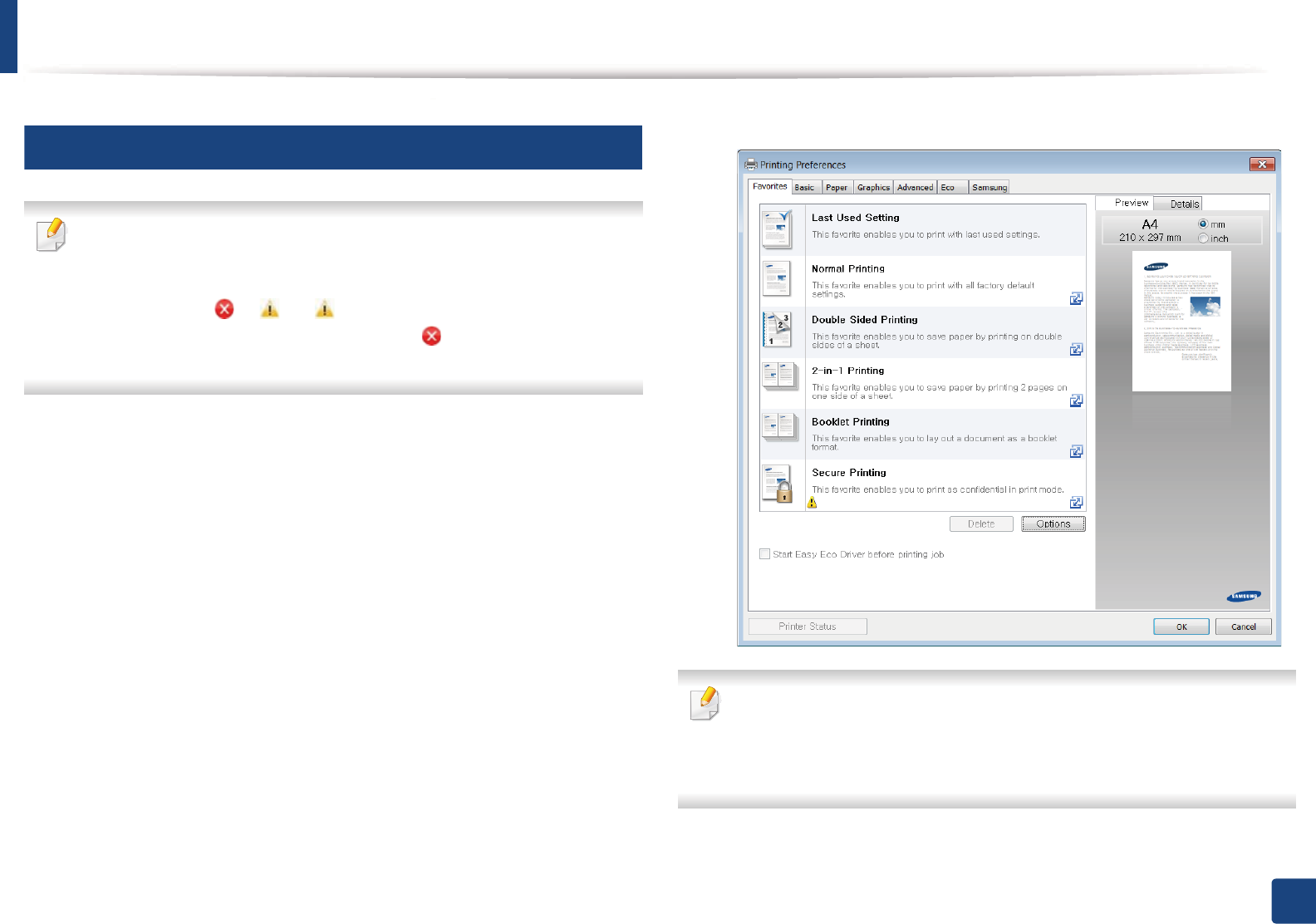Click the blue arrow icon in Double Sided Printing

point(1076,349)
